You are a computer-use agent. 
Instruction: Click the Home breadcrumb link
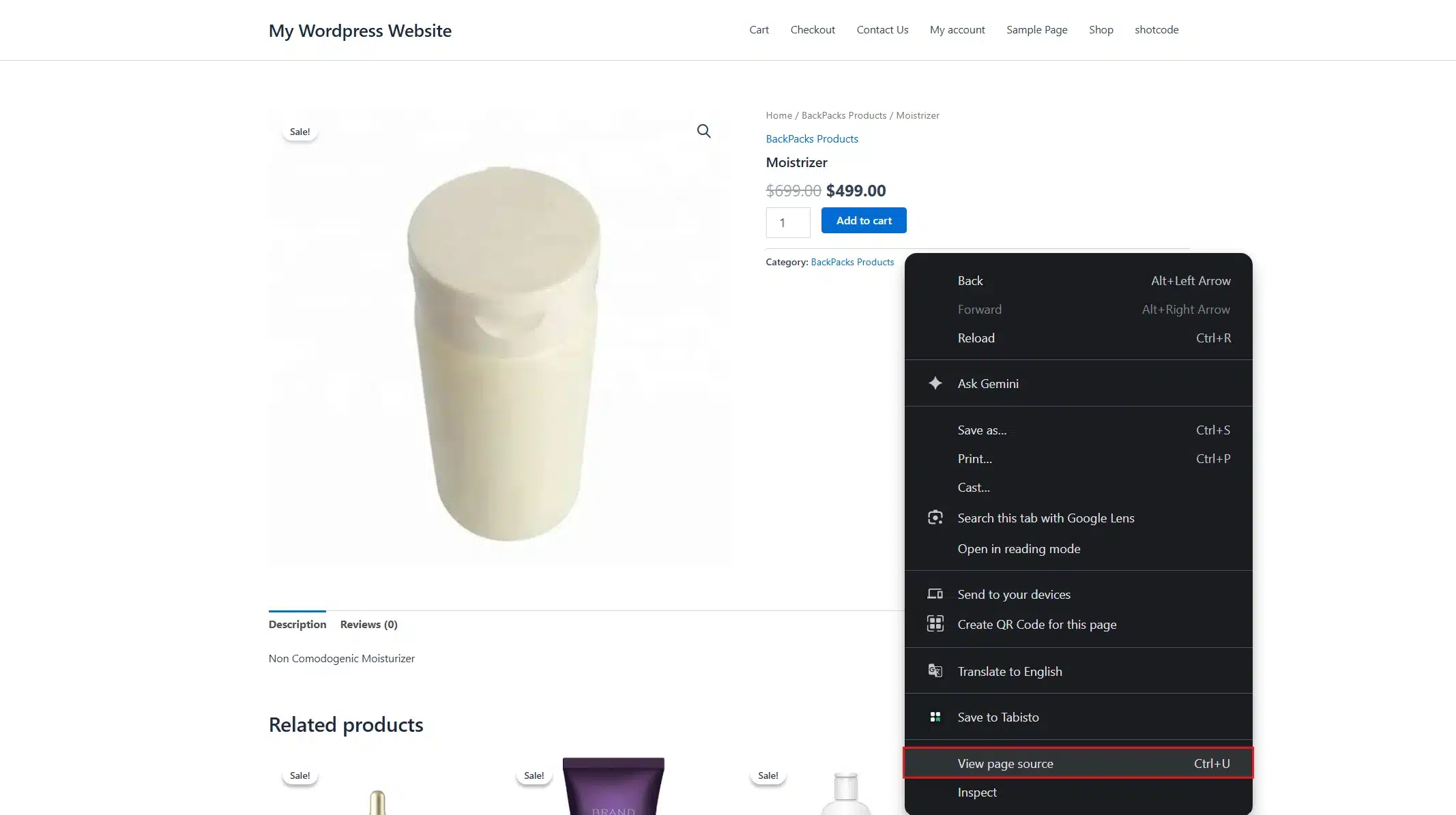point(779,115)
